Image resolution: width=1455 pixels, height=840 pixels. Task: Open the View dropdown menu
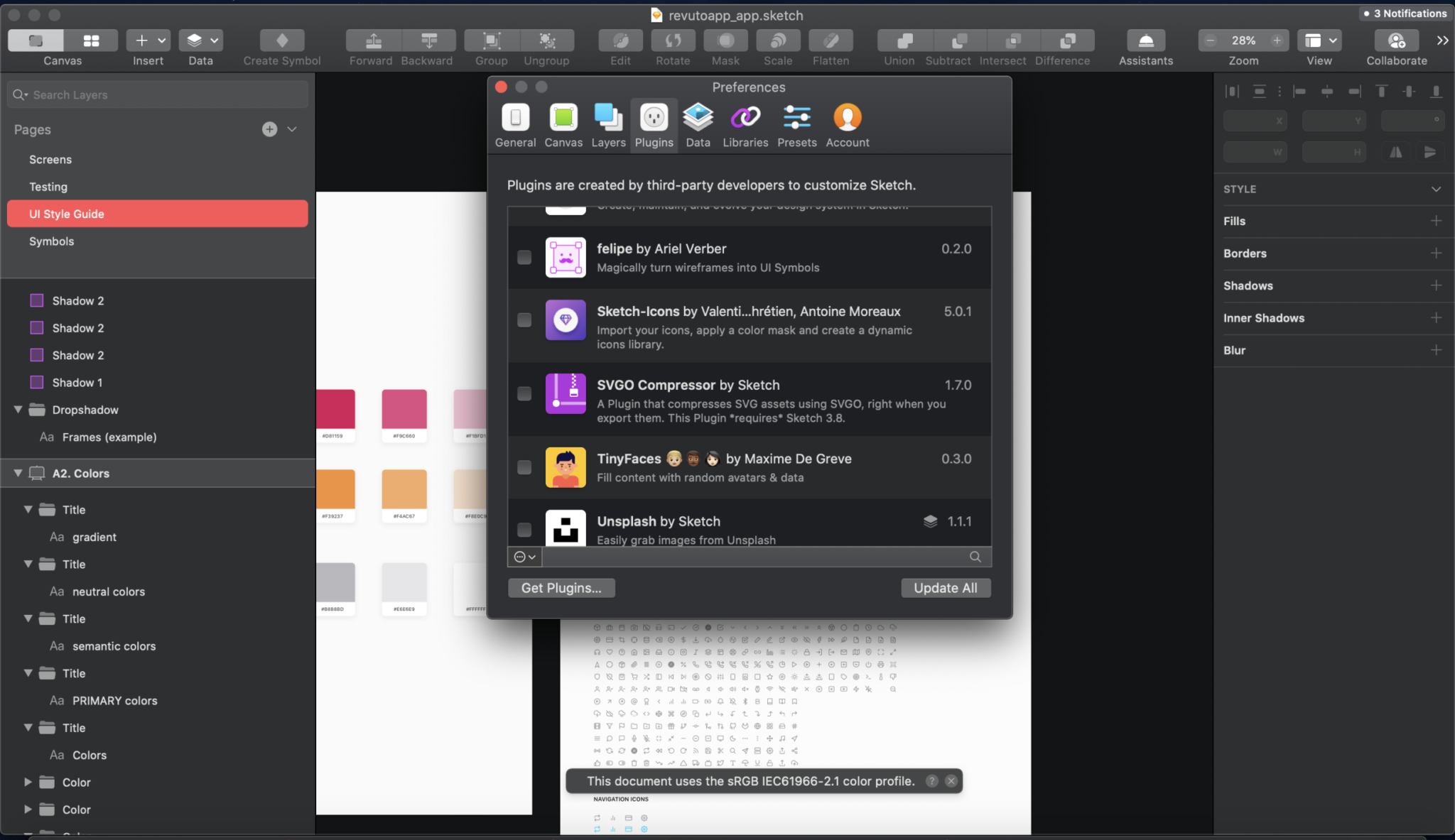point(1319,40)
